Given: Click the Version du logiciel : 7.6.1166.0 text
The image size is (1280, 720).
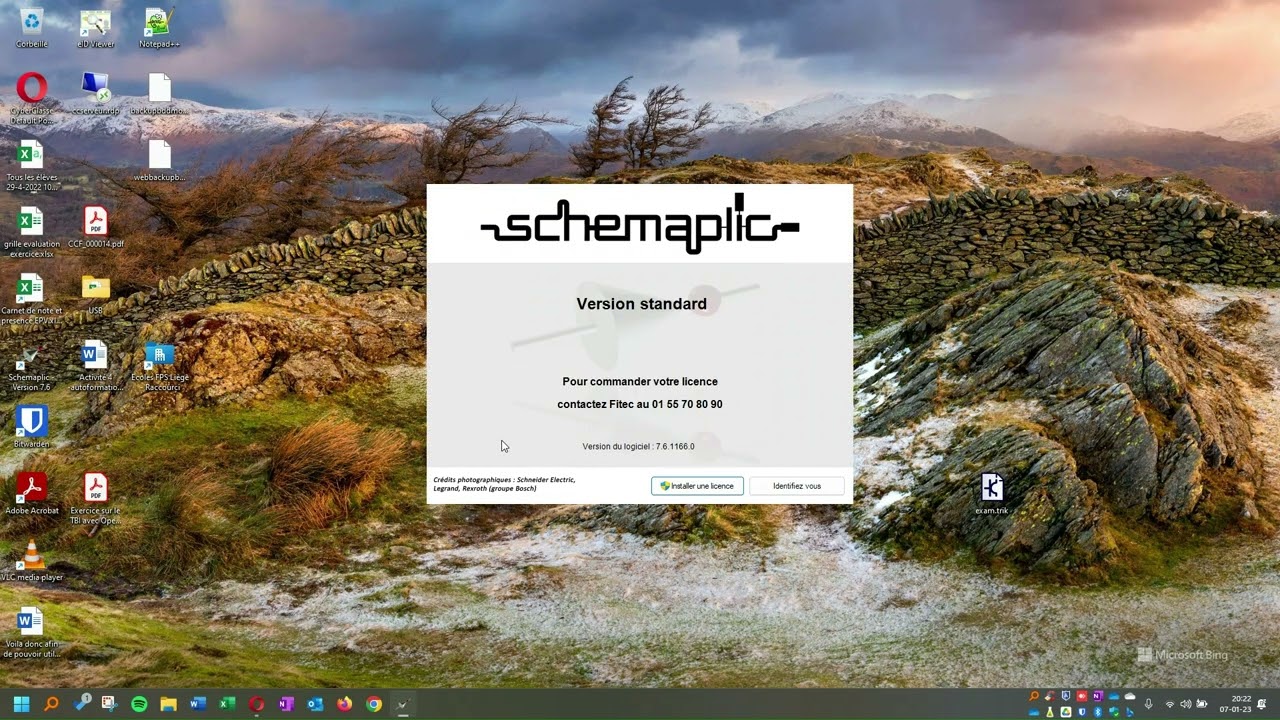Looking at the screenshot, I should 638,446.
